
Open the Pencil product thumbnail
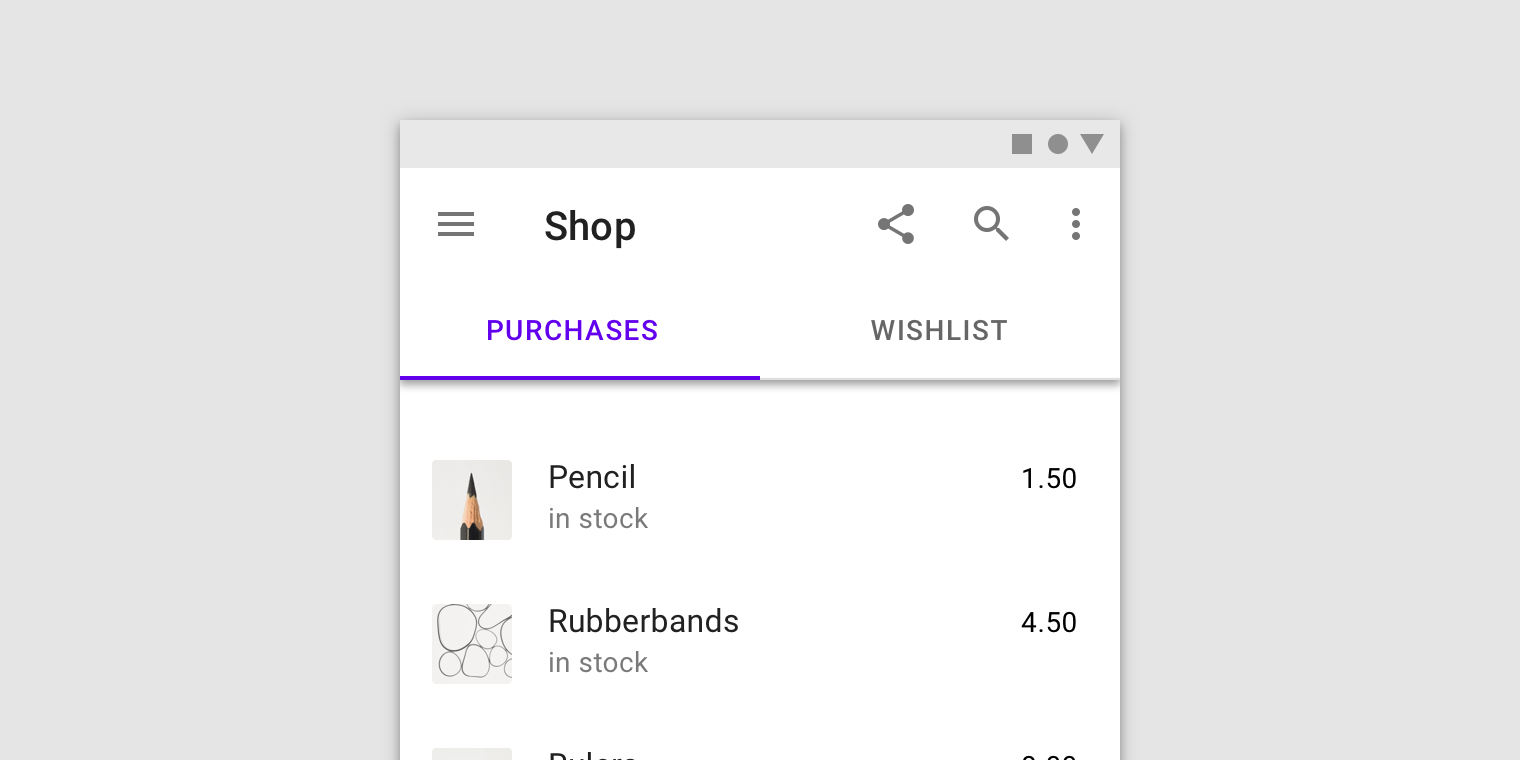tap(472, 500)
